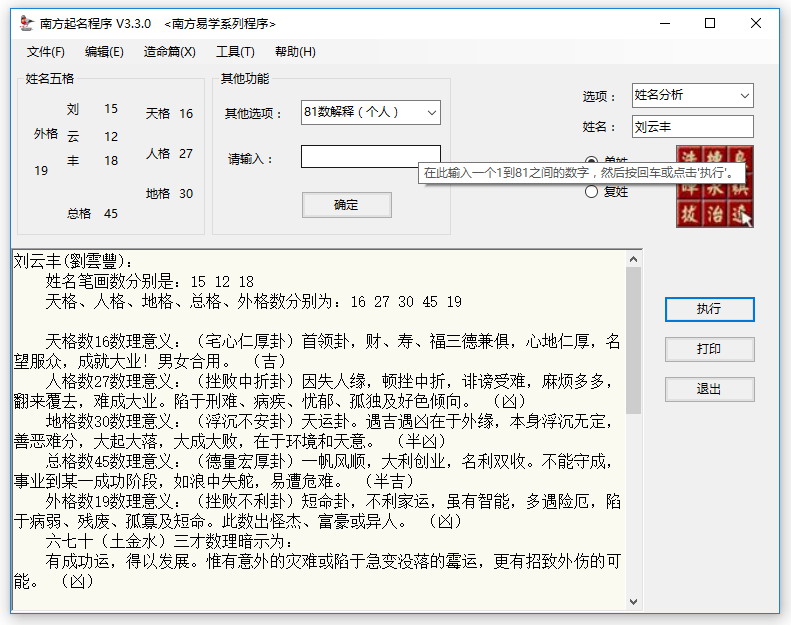This screenshot has height=625, width=791.
Task: Click the 天格数16数理意义 line
Action: [x=317, y=351]
